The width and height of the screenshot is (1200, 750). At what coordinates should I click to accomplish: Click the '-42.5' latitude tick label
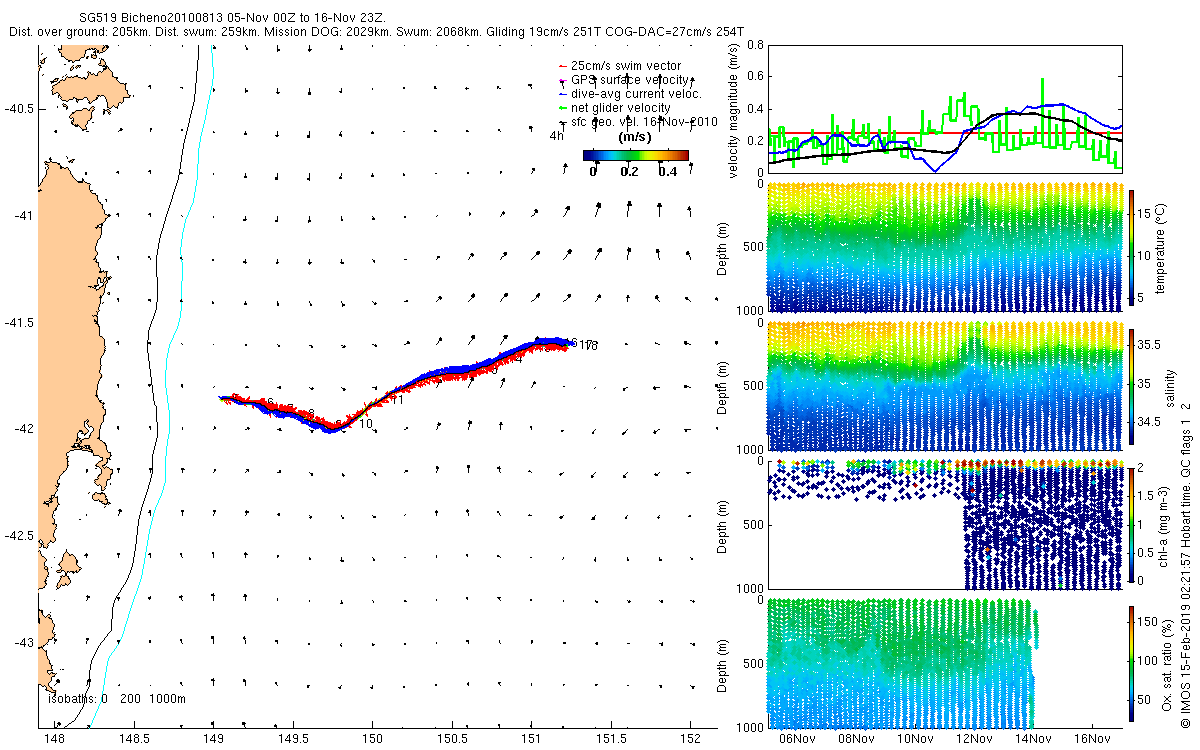point(19,536)
